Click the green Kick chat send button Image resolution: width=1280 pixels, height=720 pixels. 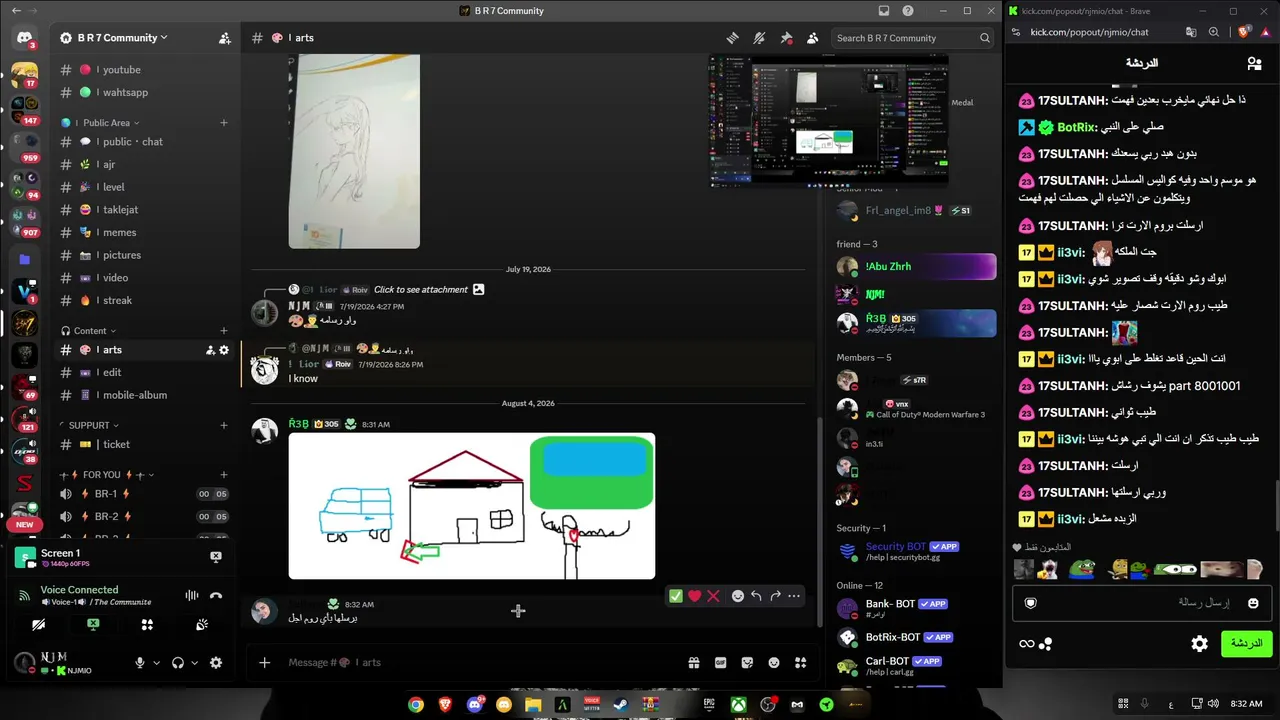(1246, 644)
